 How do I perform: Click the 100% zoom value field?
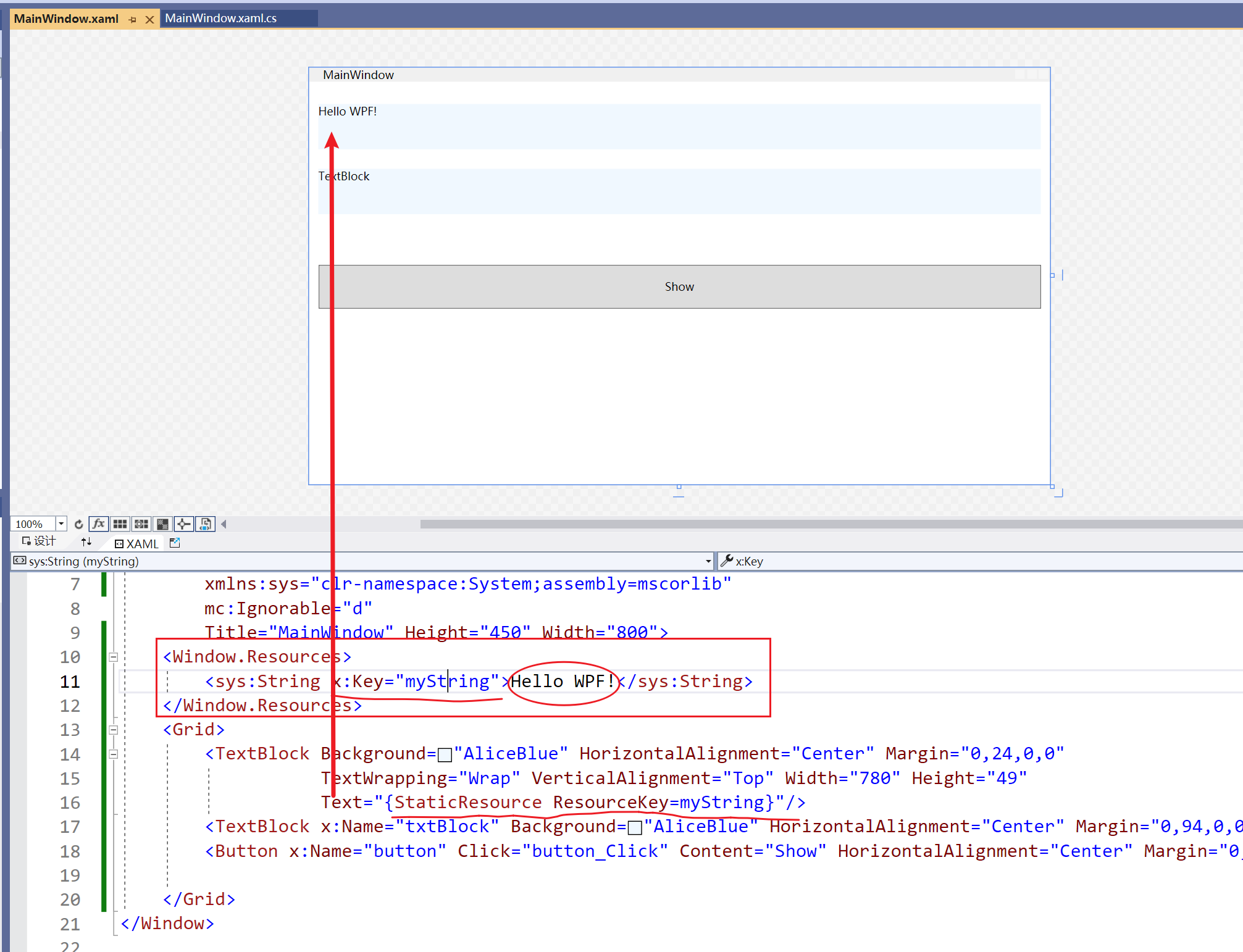pyautogui.click(x=33, y=524)
